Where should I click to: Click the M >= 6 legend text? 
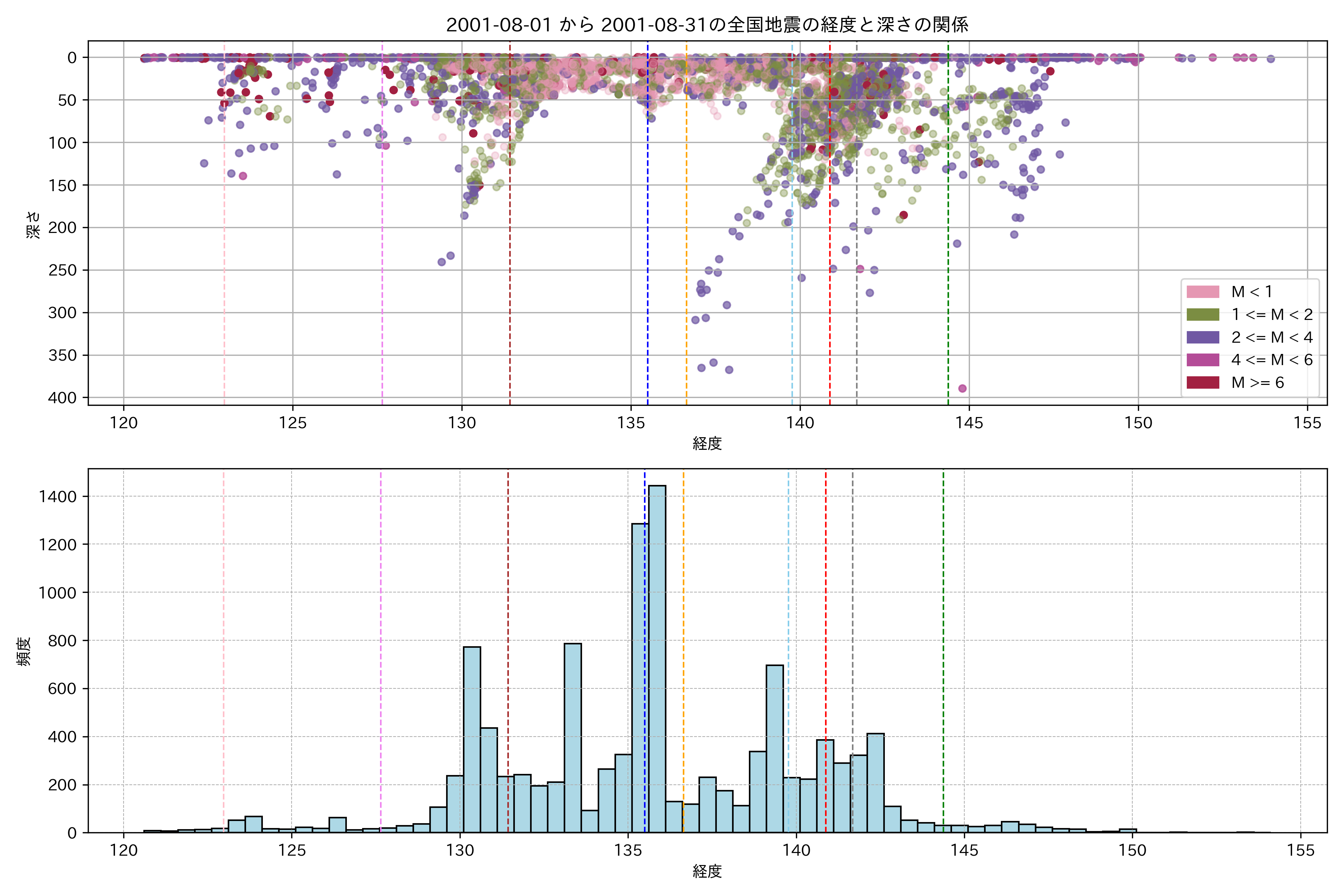[x=1258, y=383]
